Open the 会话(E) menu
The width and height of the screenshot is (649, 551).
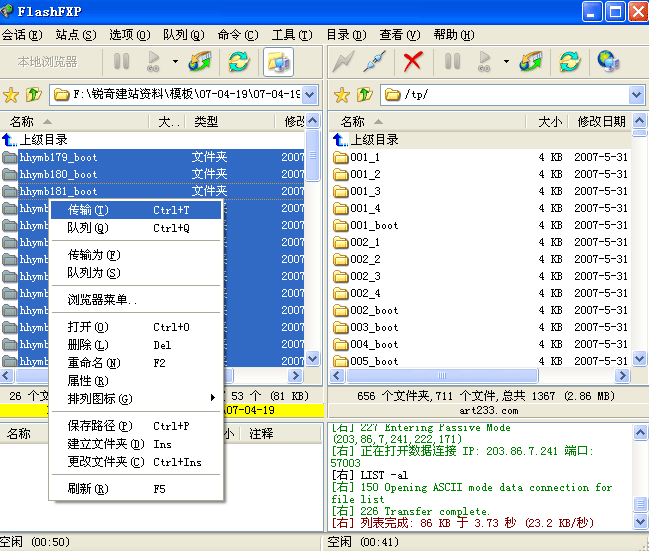[22, 35]
